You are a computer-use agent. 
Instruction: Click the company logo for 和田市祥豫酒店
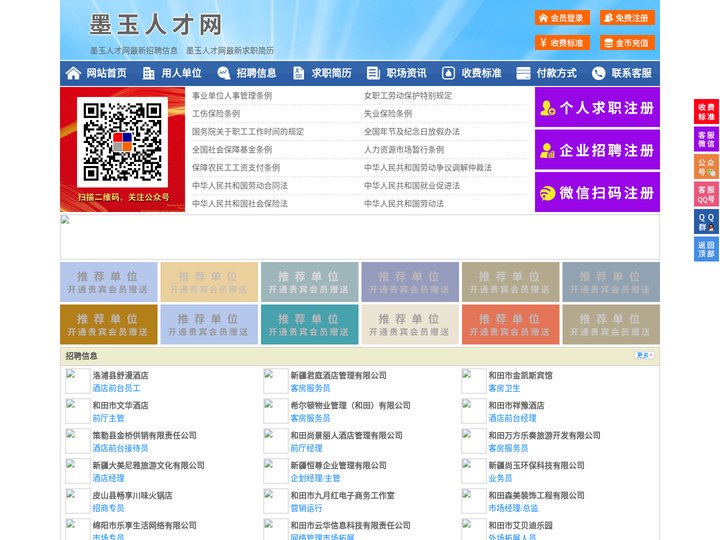tap(473, 411)
